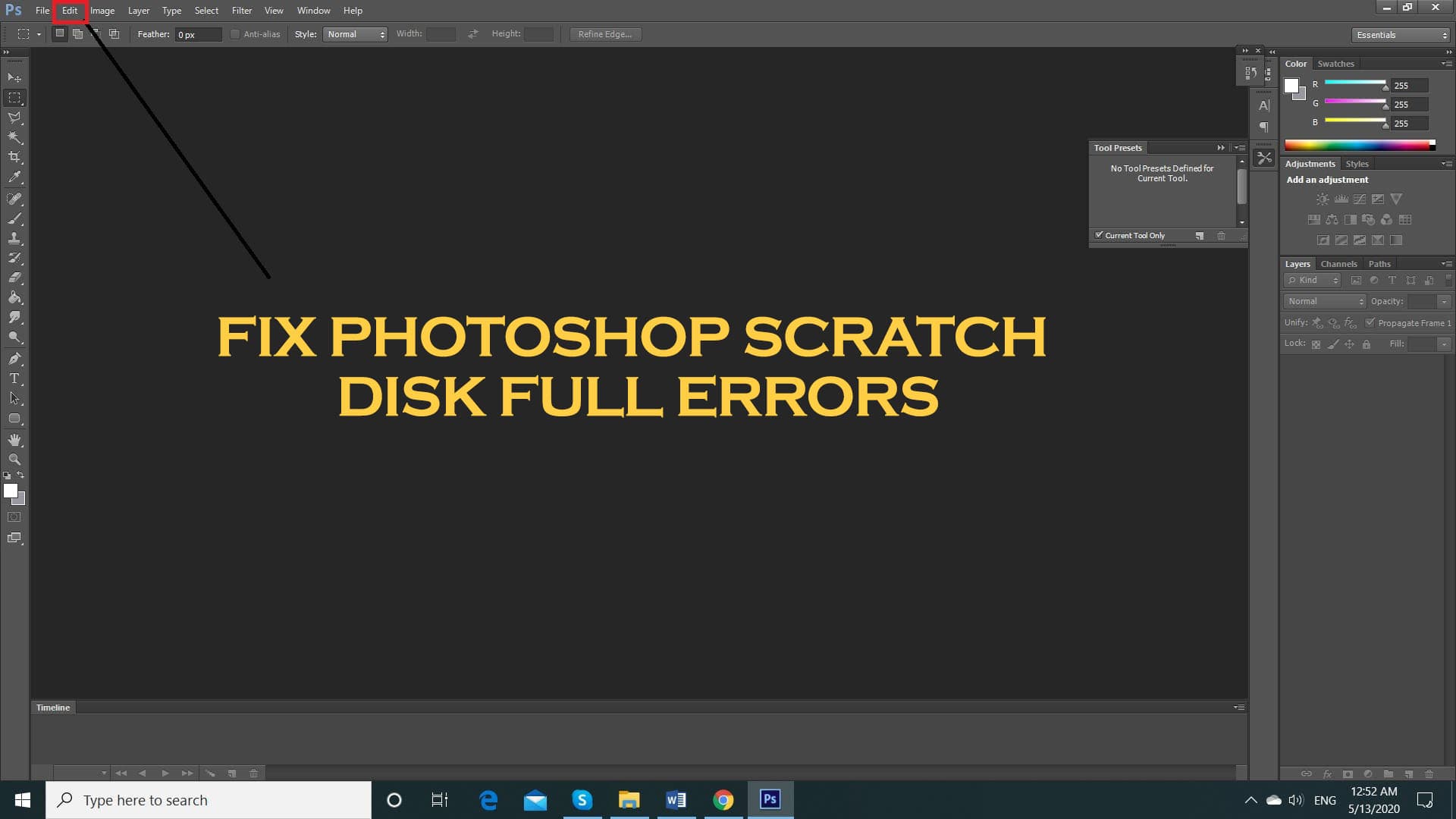Select the Magic Wand tool
This screenshot has width=1456, height=819.
(x=14, y=137)
